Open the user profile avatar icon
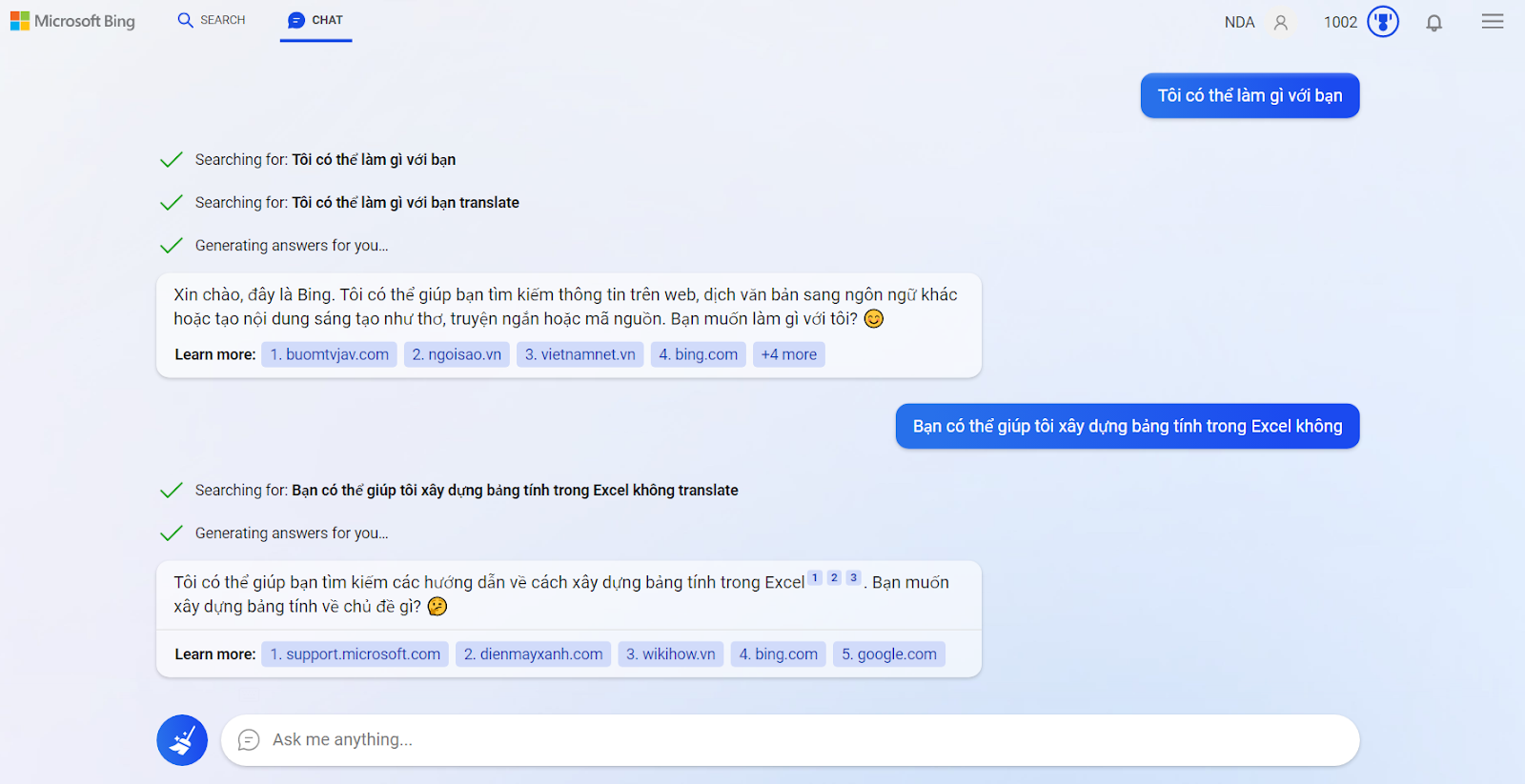Image resolution: width=1525 pixels, height=784 pixels. tap(1281, 22)
